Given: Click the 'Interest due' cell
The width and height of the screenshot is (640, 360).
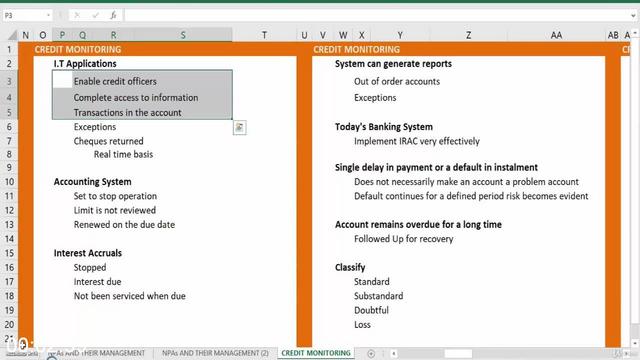Looking at the screenshot, I should [97, 282].
